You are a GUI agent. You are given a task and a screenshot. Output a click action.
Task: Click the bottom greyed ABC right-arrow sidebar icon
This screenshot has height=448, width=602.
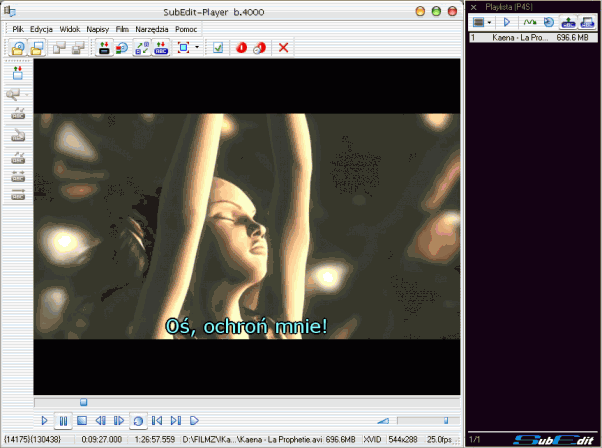tap(18, 195)
